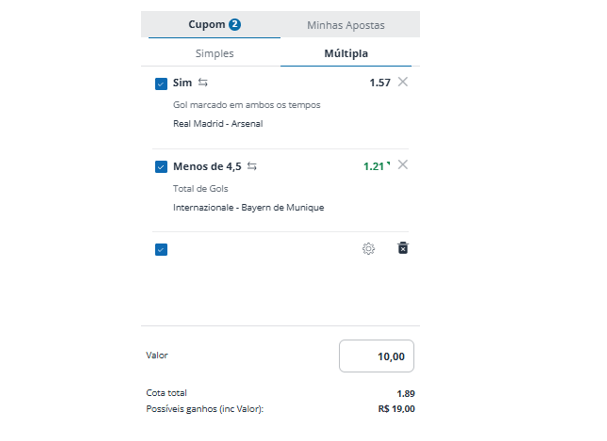Viewport: 607px width, 441px height.
Task: Uncheck the Sim bet checkbox
Action: pyautogui.click(x=161, y=84)
